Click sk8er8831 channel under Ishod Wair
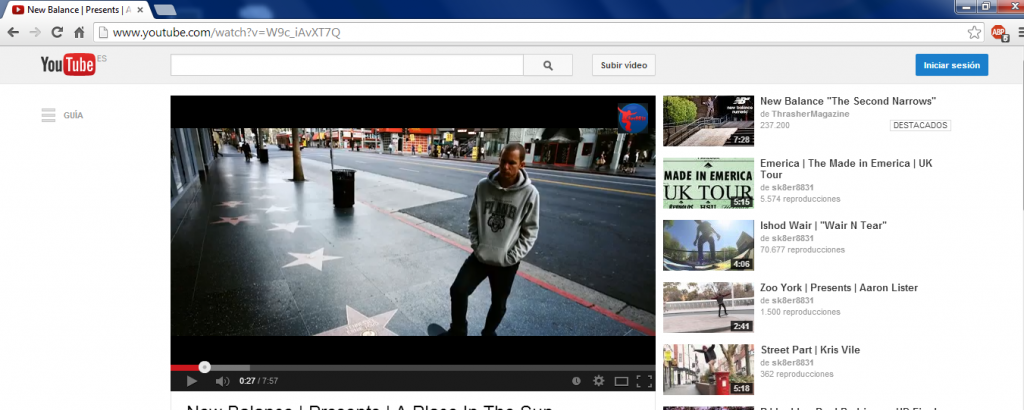Screen dimensions: 1024x410 792,238
